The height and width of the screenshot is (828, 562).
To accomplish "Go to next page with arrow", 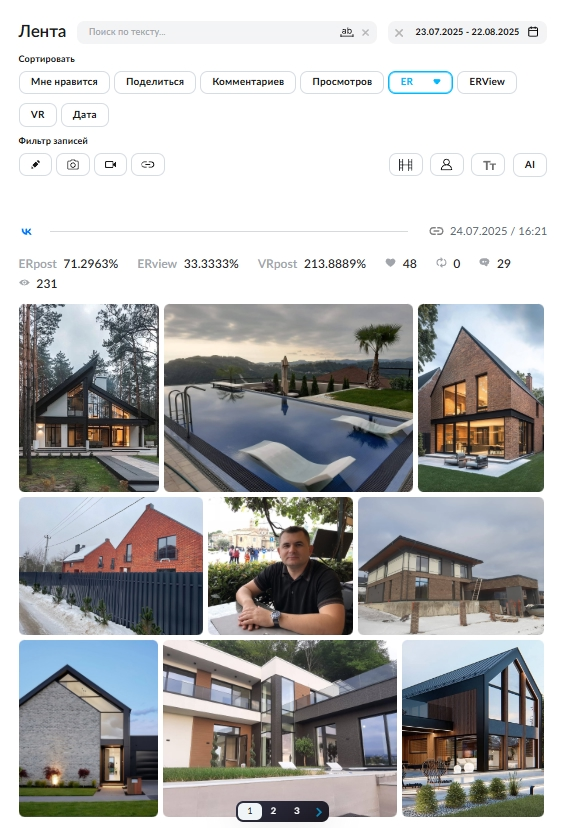I will coord(319,812).
